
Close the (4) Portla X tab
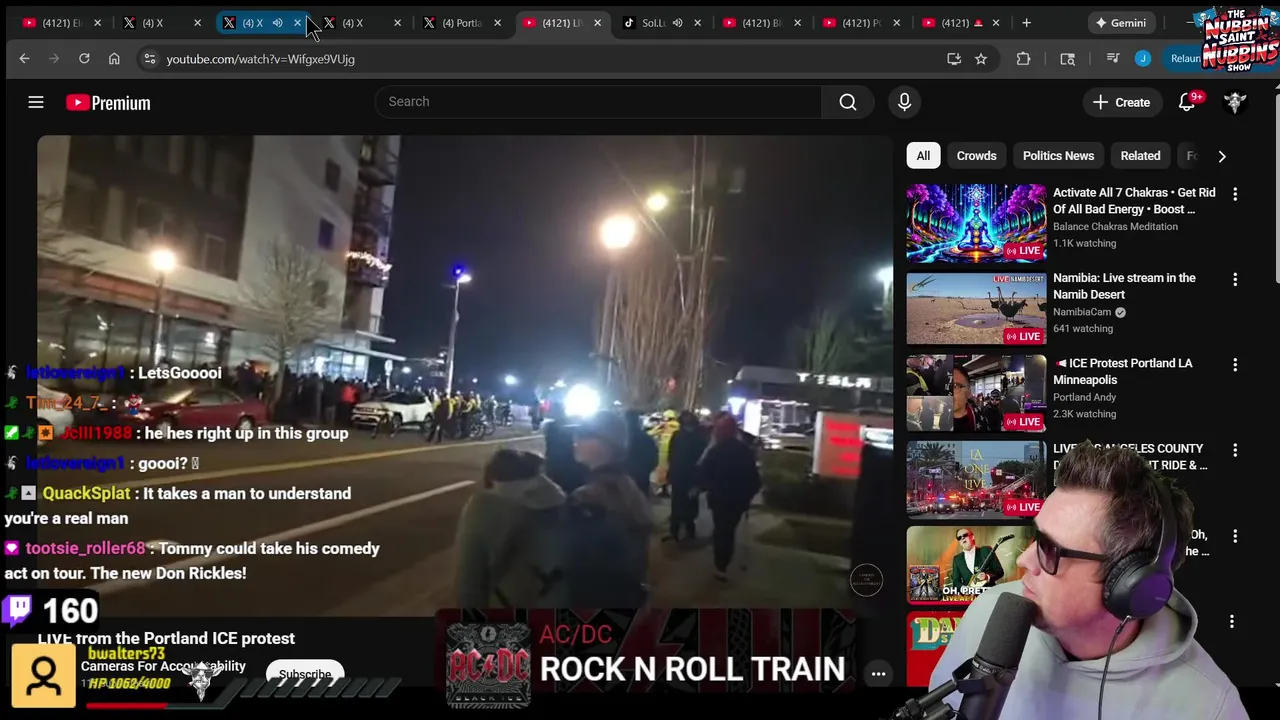point(497,23)
